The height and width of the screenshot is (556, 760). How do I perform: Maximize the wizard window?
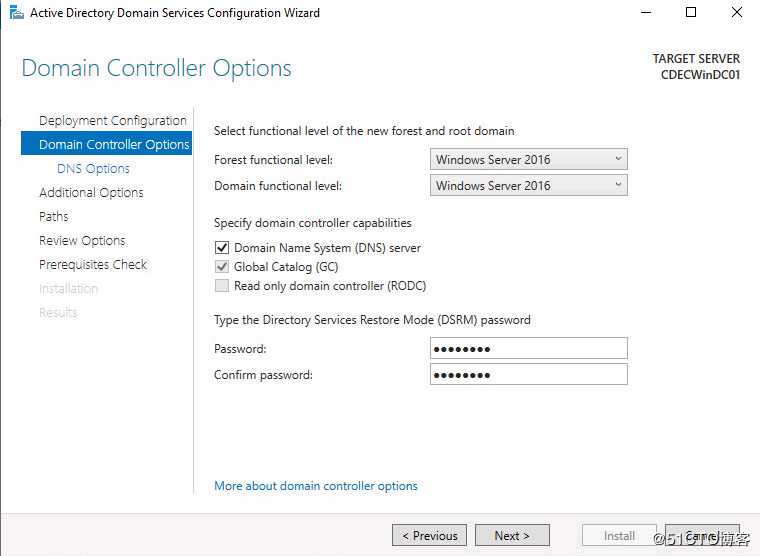click(x=691, y=13)
